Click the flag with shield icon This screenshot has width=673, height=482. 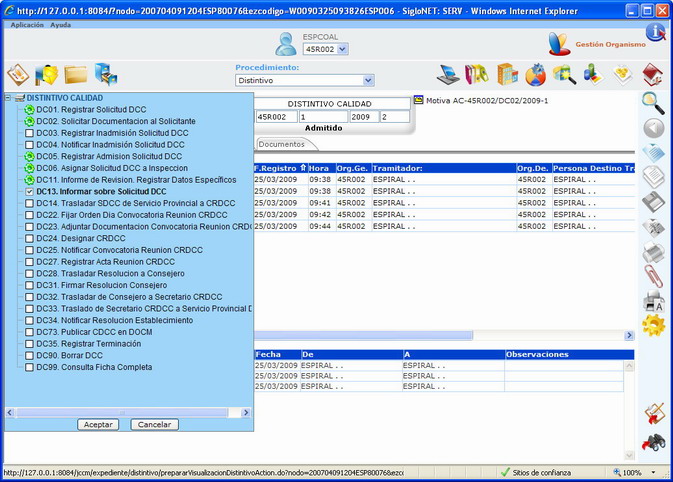(x=46, y=75)
